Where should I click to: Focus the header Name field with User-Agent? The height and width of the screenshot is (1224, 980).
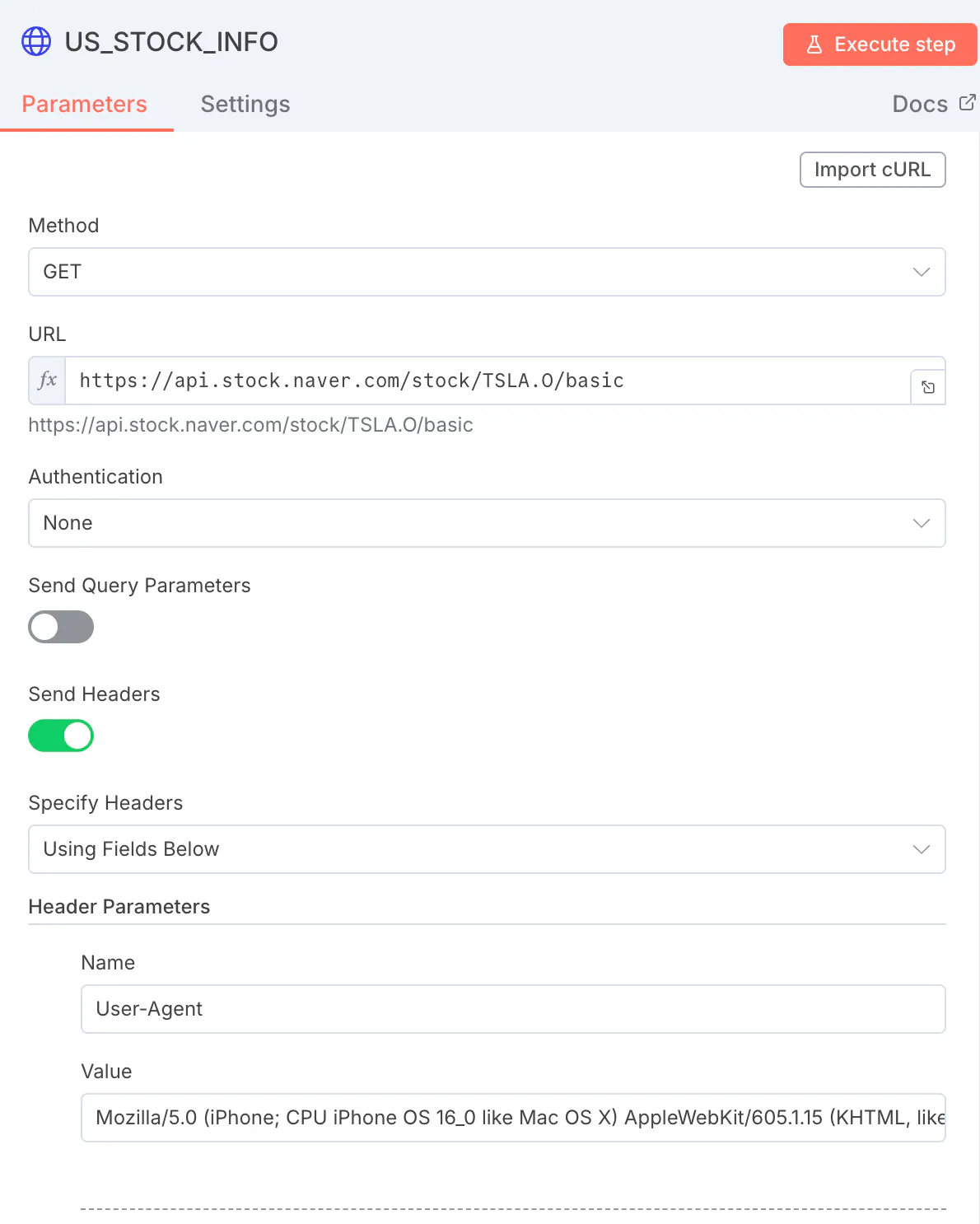click(x=512, y=1009)
